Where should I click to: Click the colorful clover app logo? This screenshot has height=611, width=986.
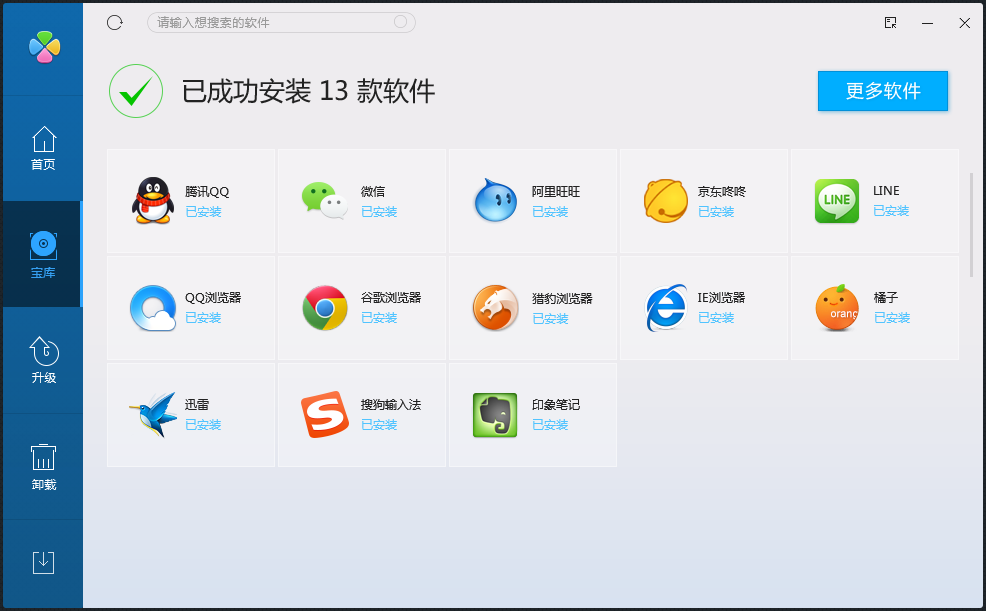[44, 47]
